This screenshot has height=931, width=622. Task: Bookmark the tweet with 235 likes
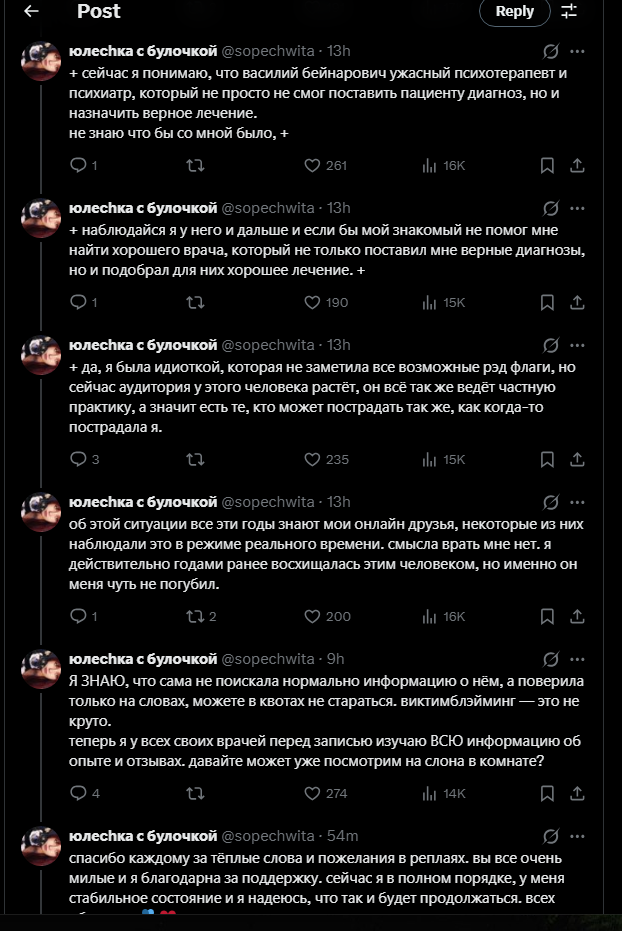(547, 459)
